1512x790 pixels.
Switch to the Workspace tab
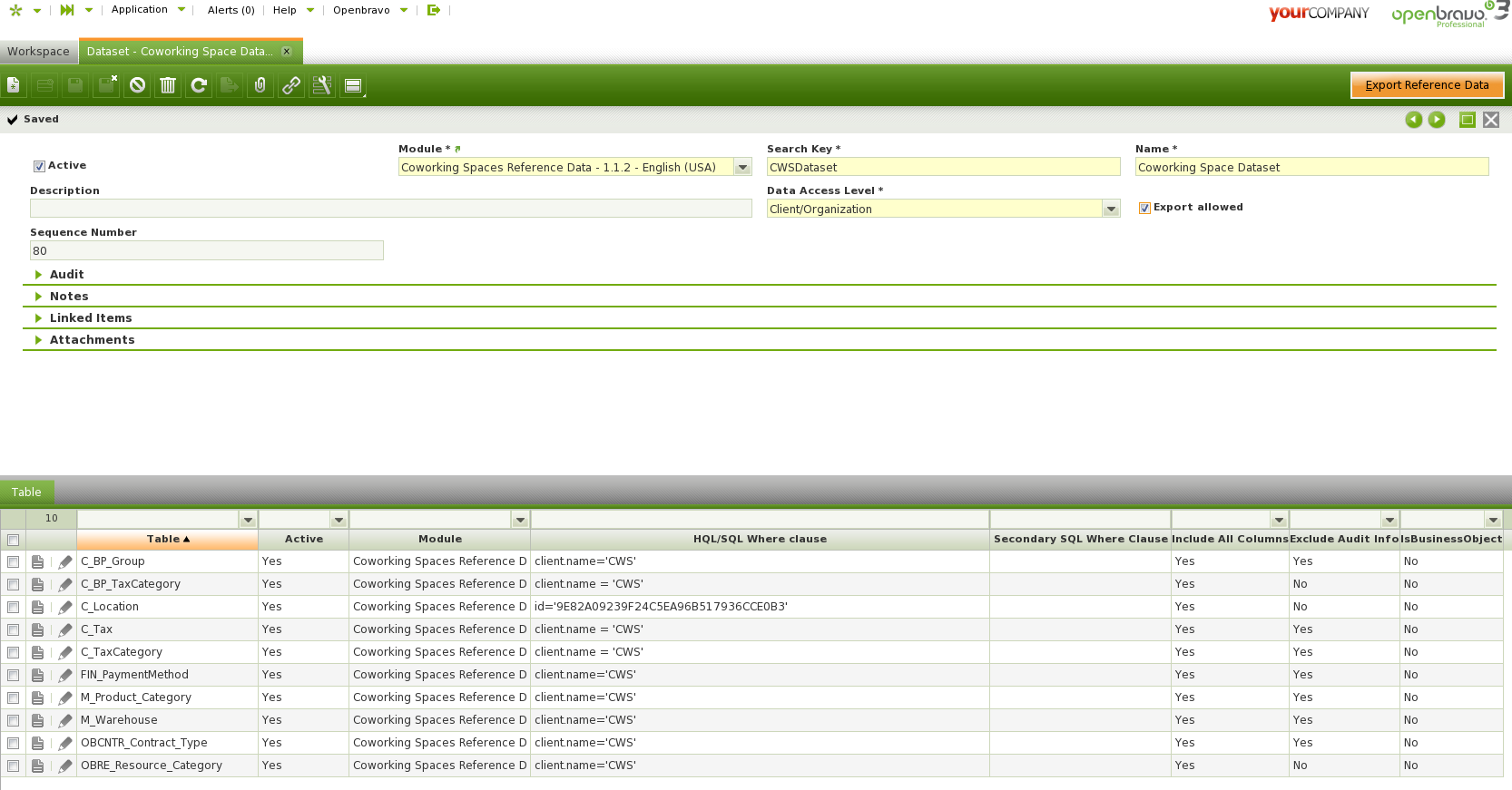(38, 52)
